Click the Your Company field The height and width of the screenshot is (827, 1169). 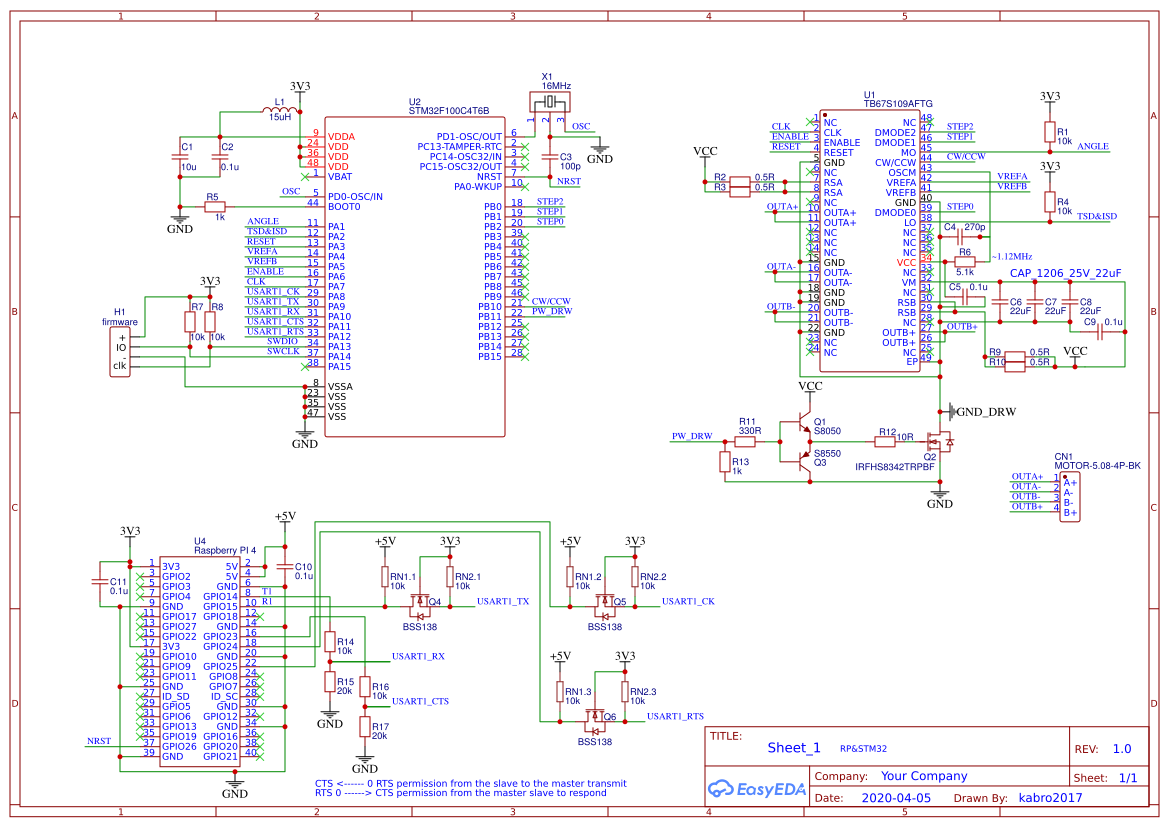click(923, 776)
